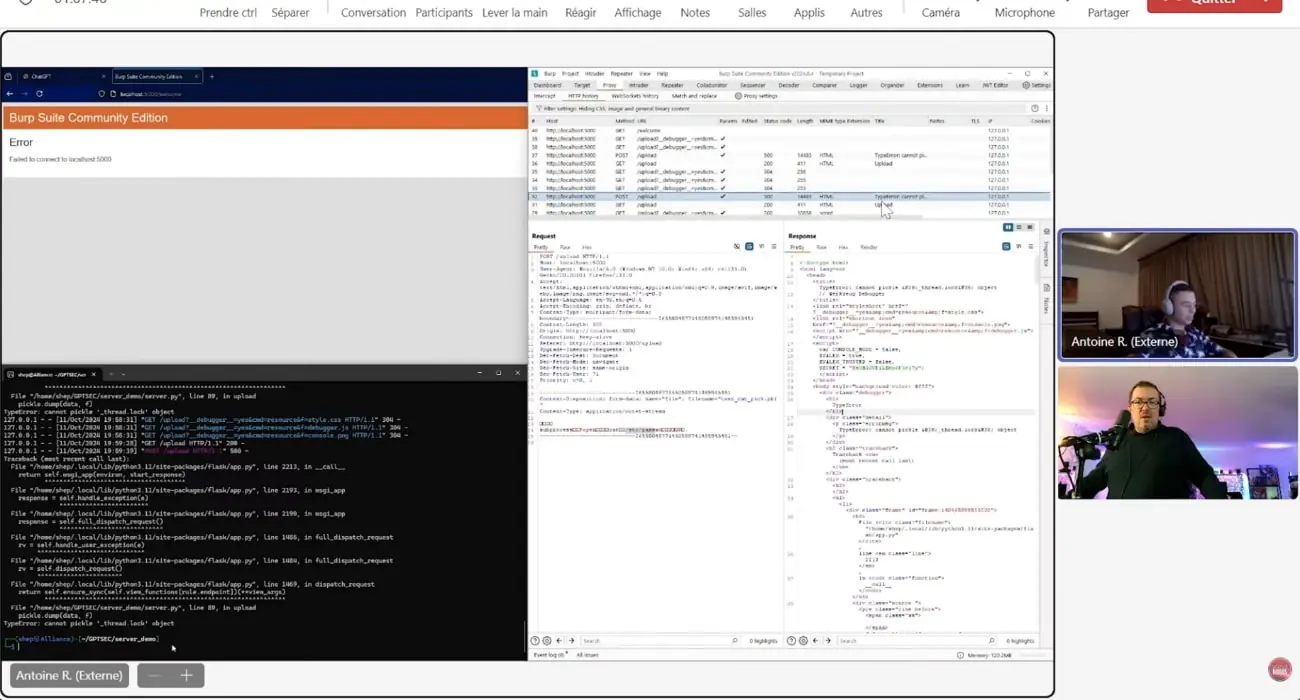Image resolution: width=1300 pixels, height=700 pixels.
Task: Click the Request panel search field
Action: tap(660, 640)
